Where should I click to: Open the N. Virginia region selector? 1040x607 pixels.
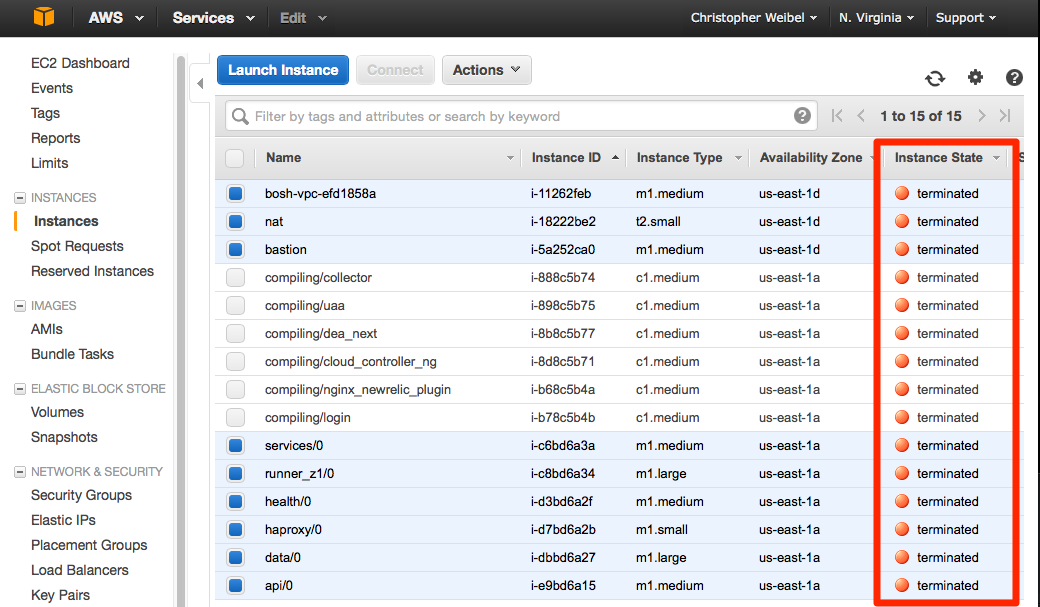click(876, 18)
